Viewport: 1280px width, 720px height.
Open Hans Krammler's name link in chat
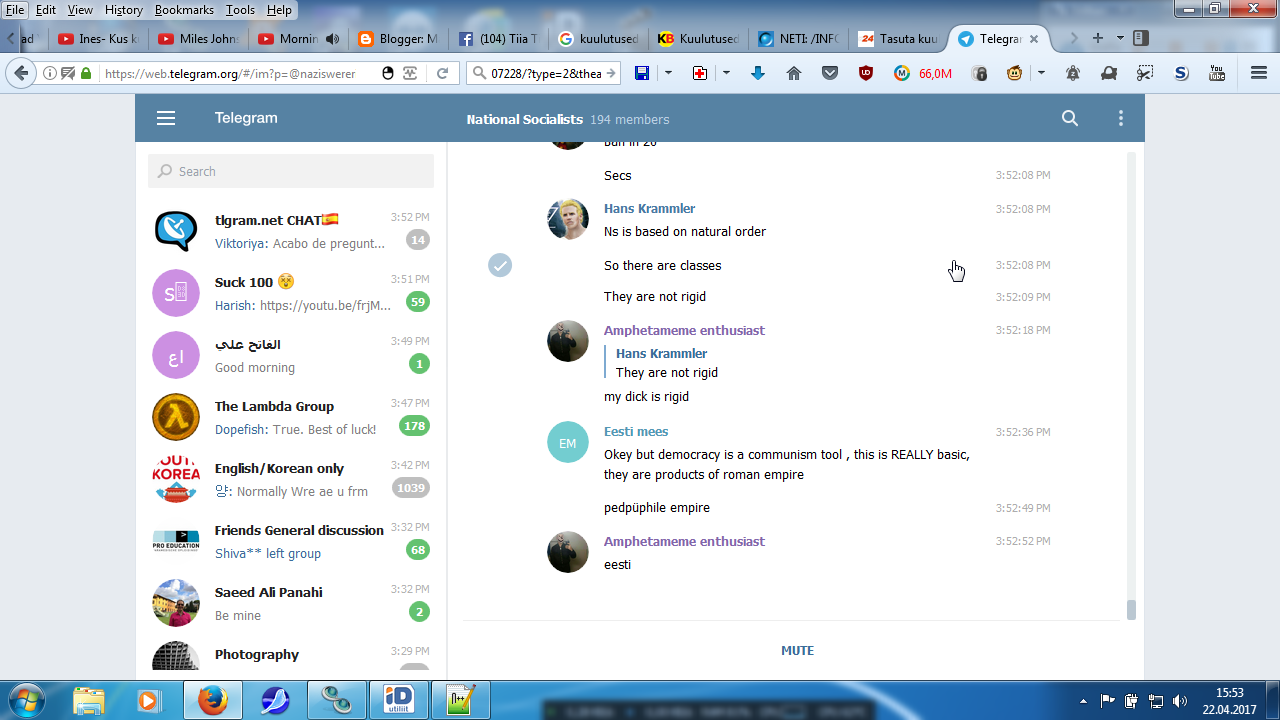point(649,209)
